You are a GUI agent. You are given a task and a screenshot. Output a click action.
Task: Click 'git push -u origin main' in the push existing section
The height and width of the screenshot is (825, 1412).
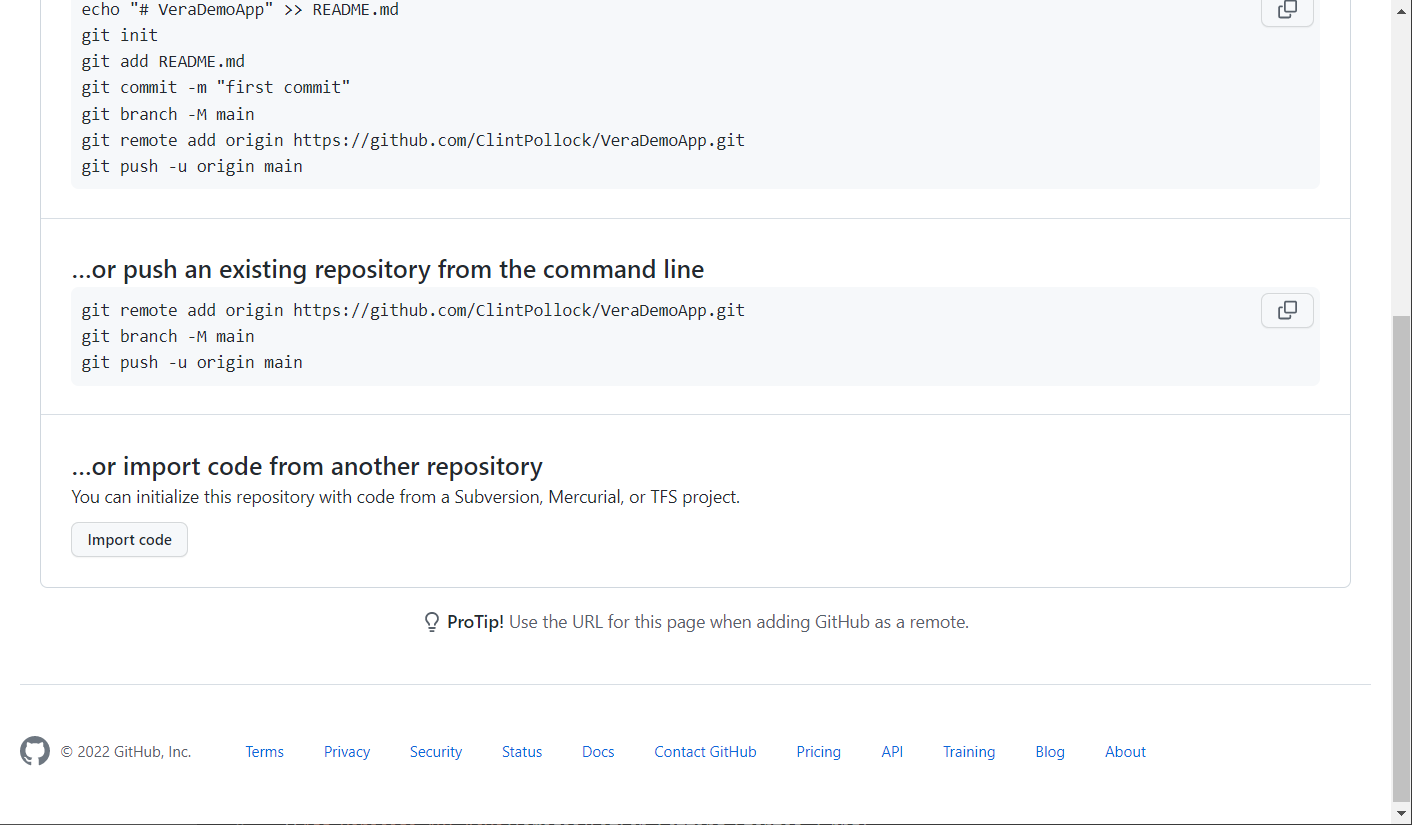(x=192, y=362)
